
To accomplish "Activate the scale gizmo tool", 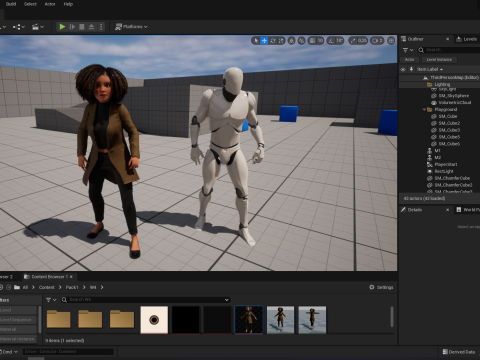I will click(281, 41).
